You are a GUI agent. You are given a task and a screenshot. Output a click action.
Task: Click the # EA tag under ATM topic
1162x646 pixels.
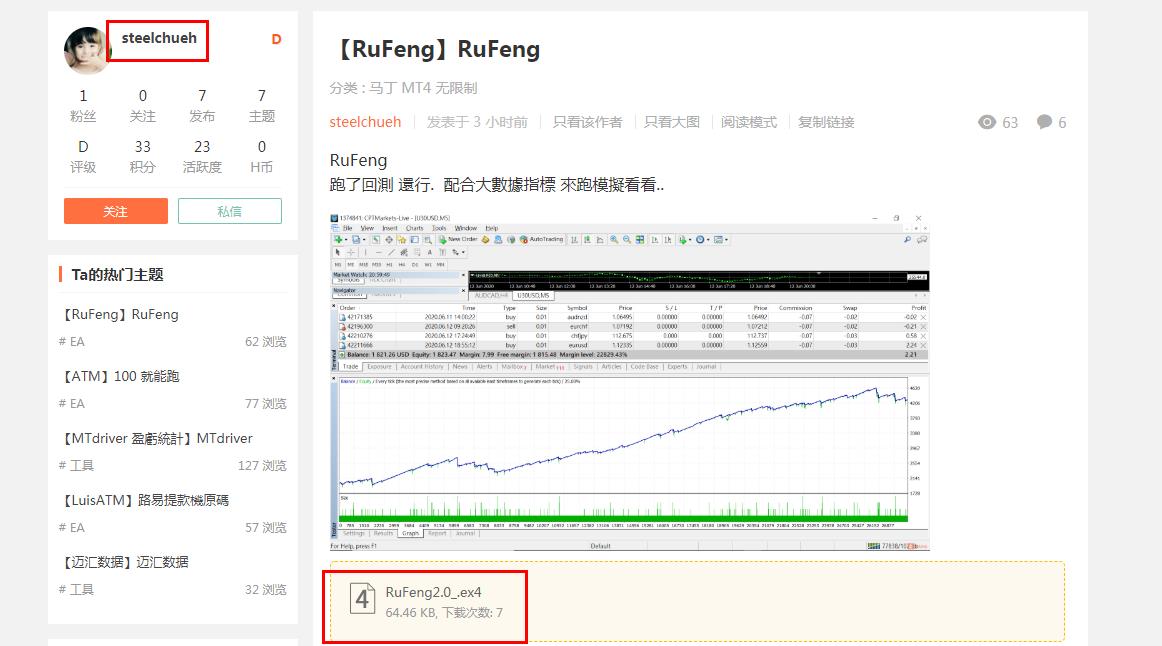72,404
